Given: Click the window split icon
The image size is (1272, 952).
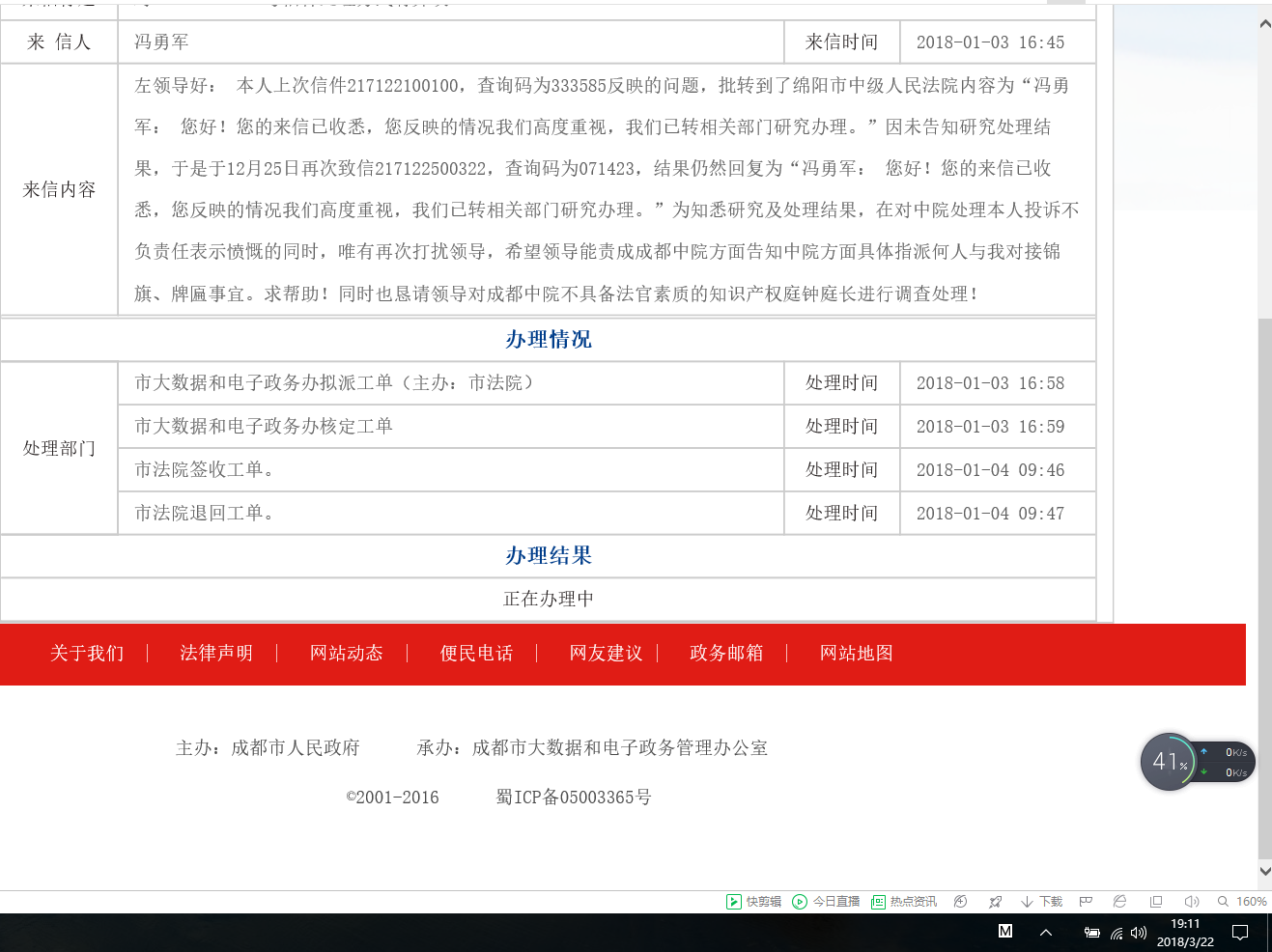Looking at the screenshot, I should pos(1156,902).
